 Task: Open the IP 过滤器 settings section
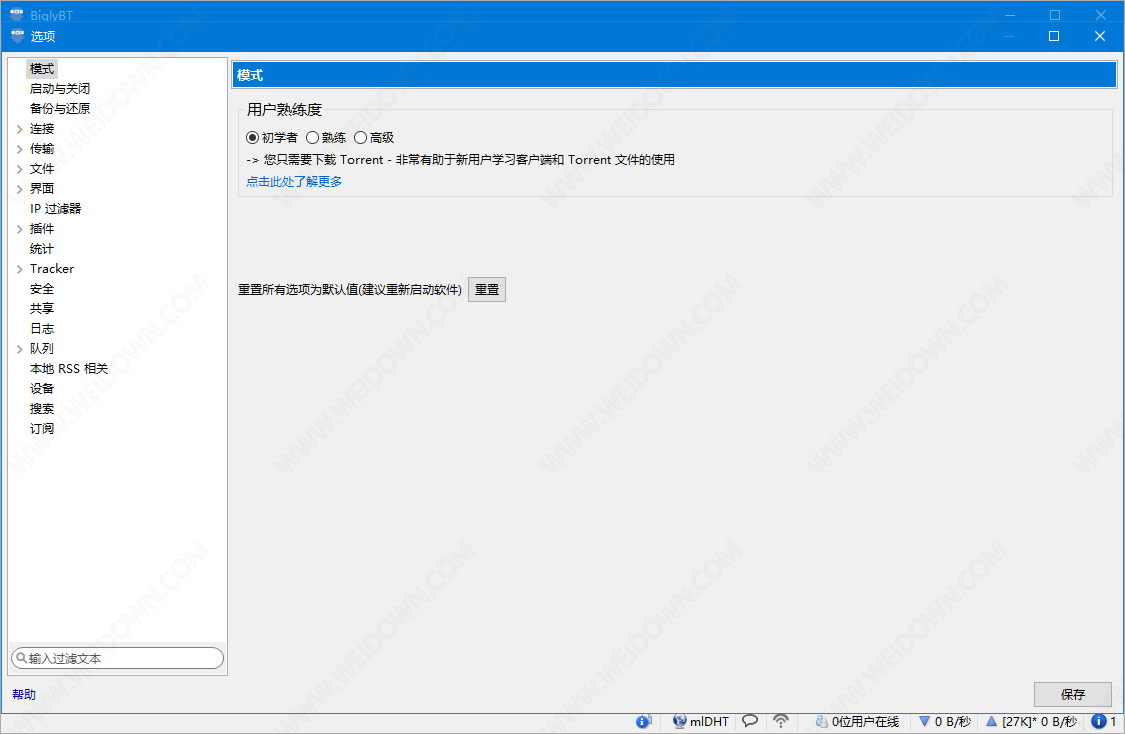pyautogui.click(x=56, y=209)
